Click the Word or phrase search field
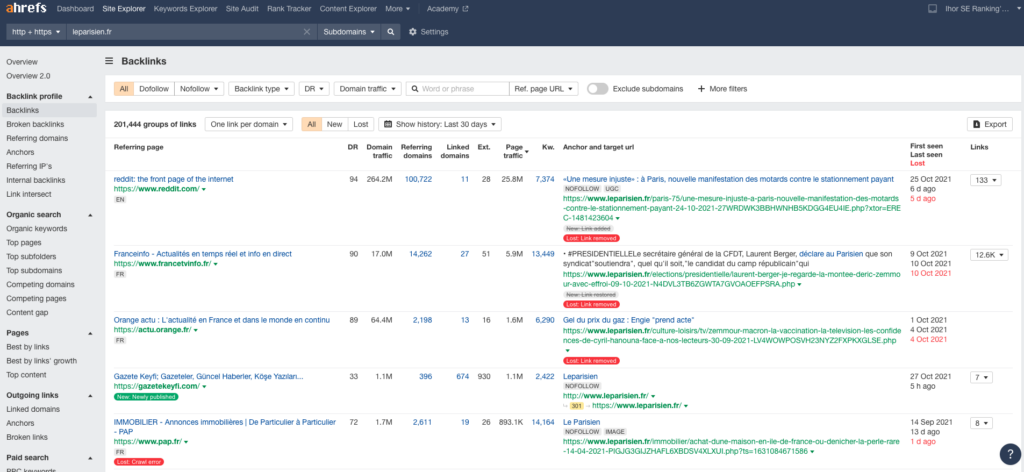 coord(457,89)
